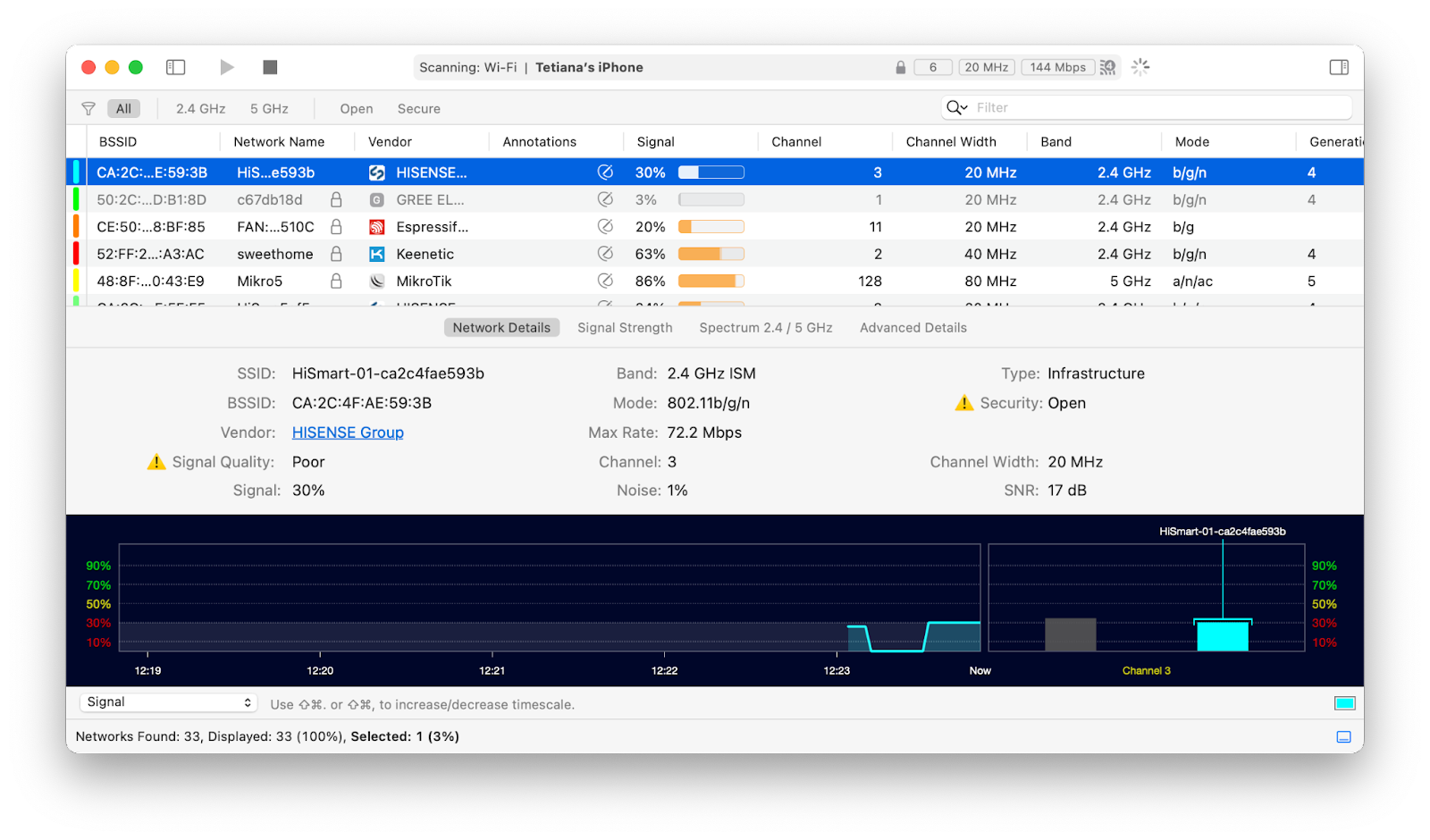Click the lock icon next to sweethome
Image resolution: width=1430 pixels, height=840 pixels.
pyautogui.click(x=336, y=254)
